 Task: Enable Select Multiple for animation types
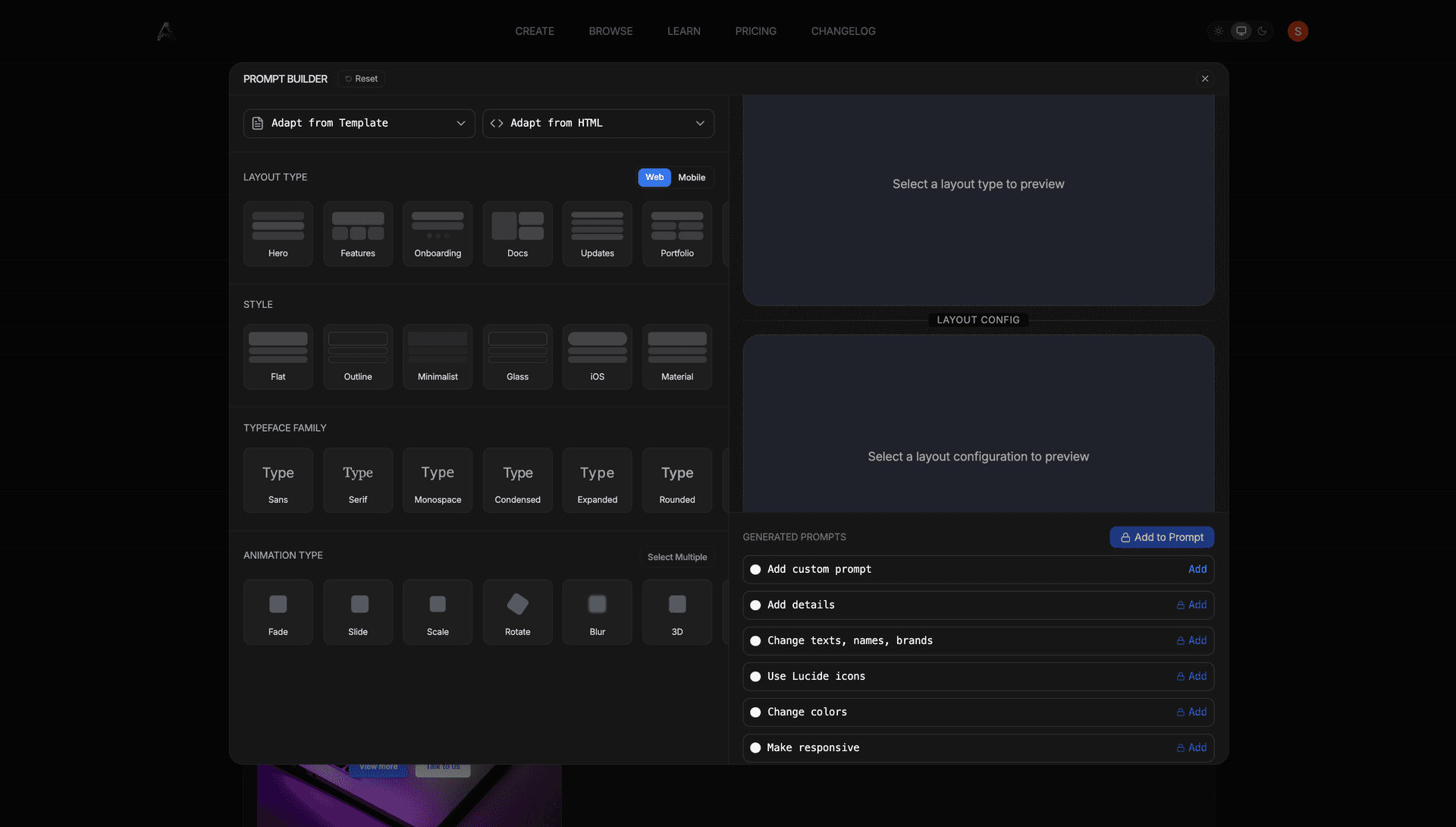[x=676, y=556]
